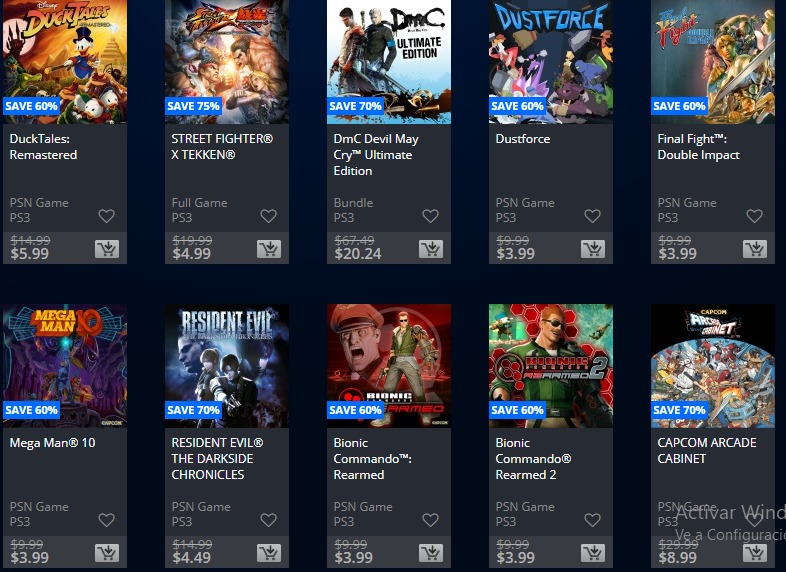
Task: Open the DmC Devil May Cry Ultimate Edition title link
Action: tap(376, 155)
